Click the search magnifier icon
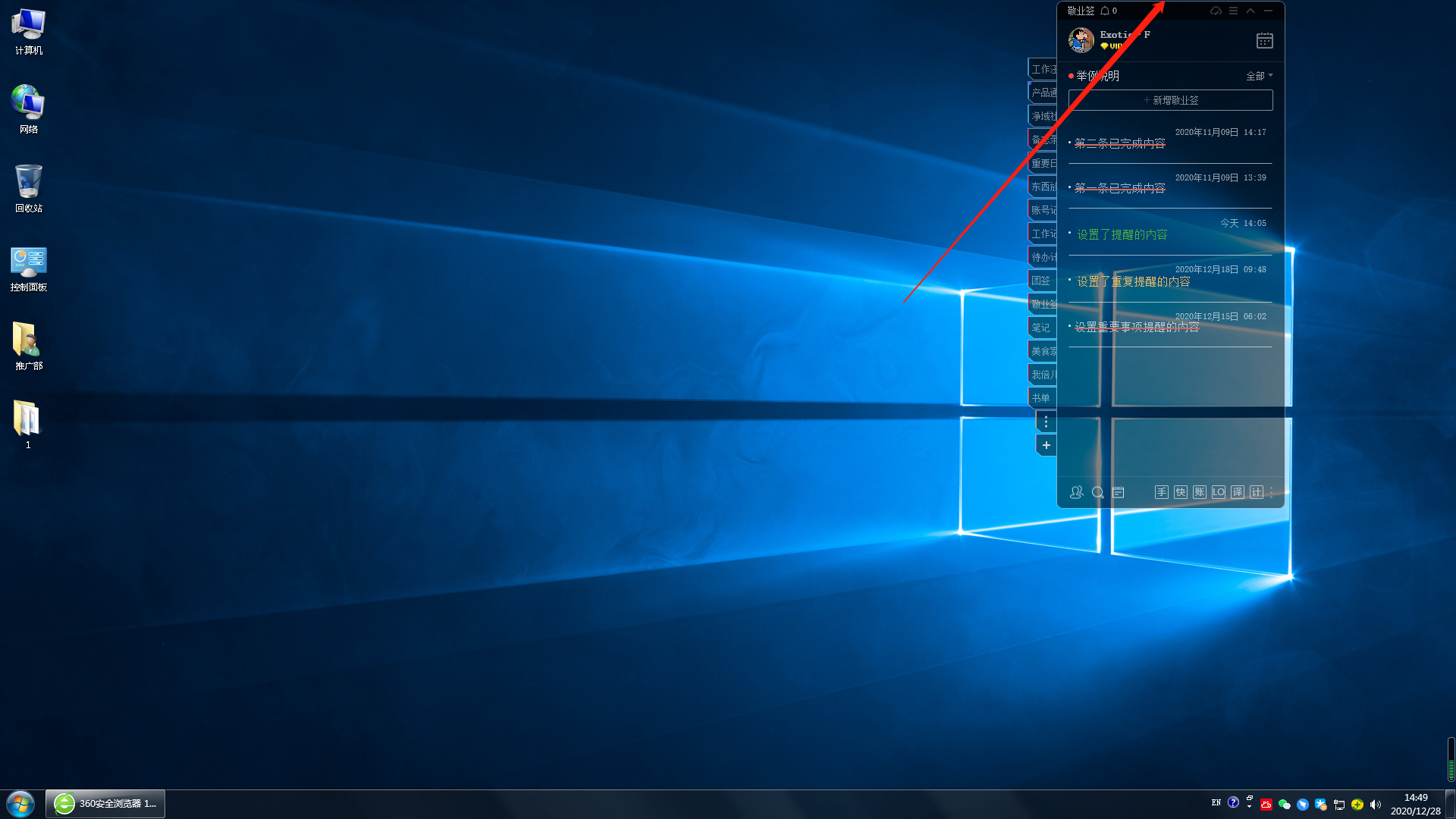Image resolution: width=1456 pixels, height=819 pixels. click(x=1097, y=492)
